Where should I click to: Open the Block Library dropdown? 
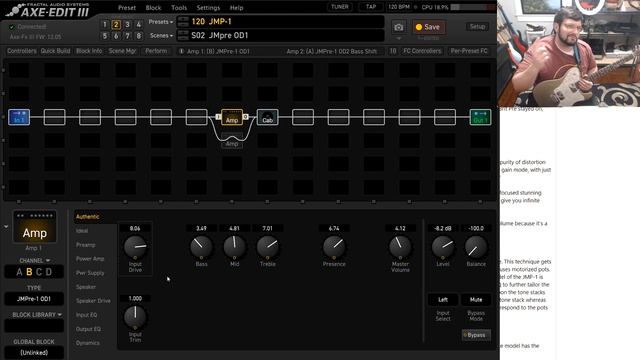(37, 315)
